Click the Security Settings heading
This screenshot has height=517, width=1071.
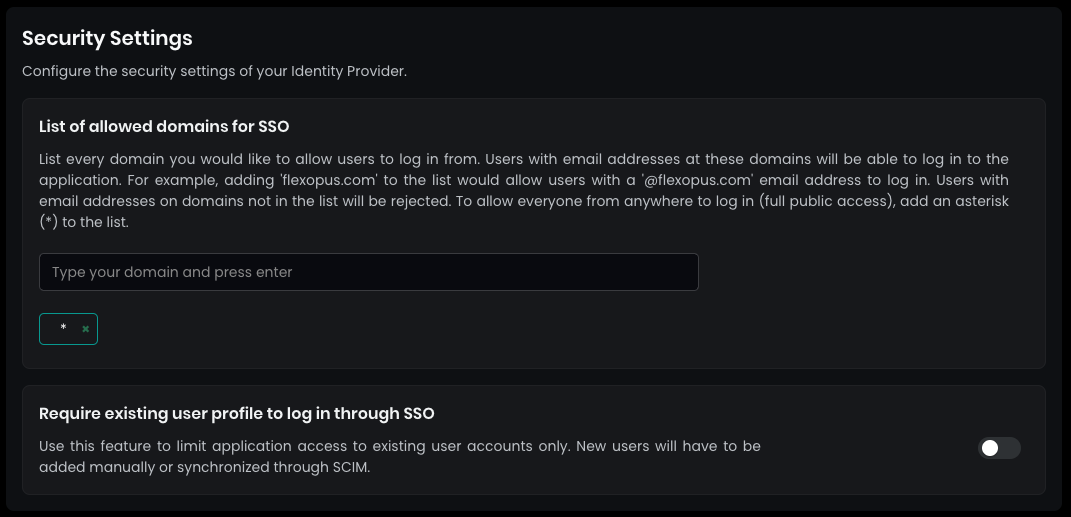click(107, 38)
